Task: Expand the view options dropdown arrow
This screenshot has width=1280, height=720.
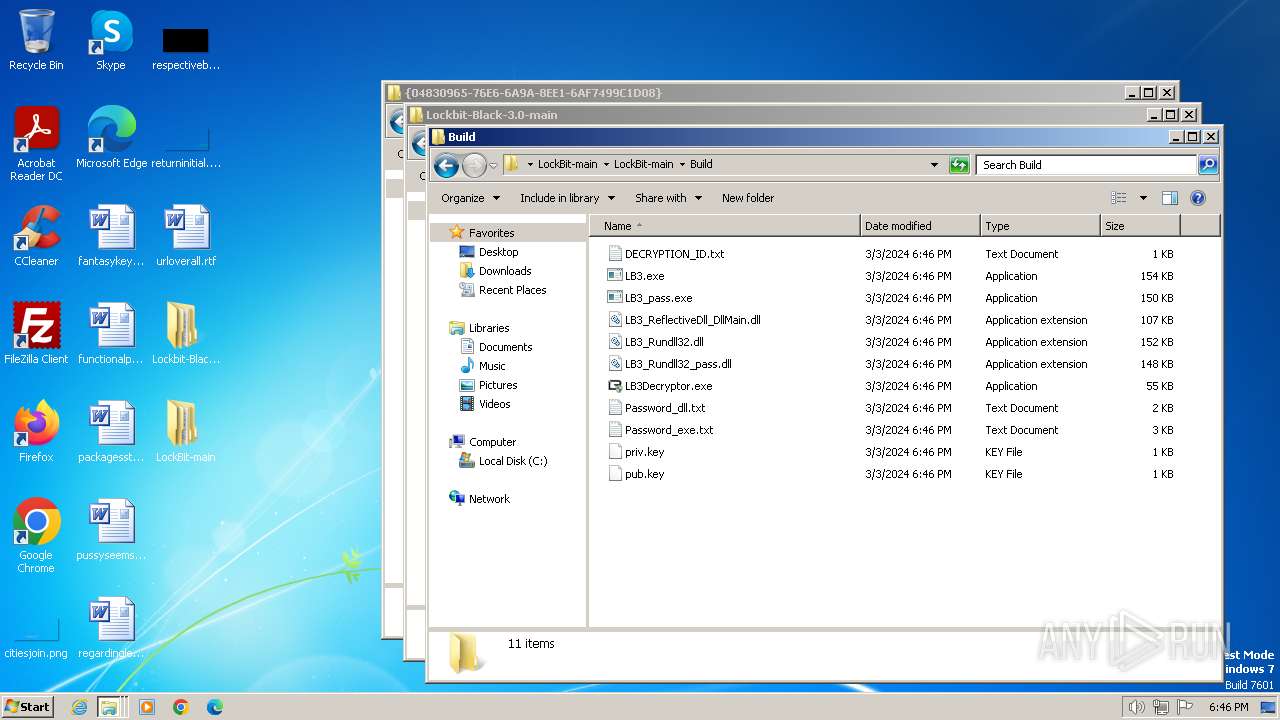Action: point(1143,198)
